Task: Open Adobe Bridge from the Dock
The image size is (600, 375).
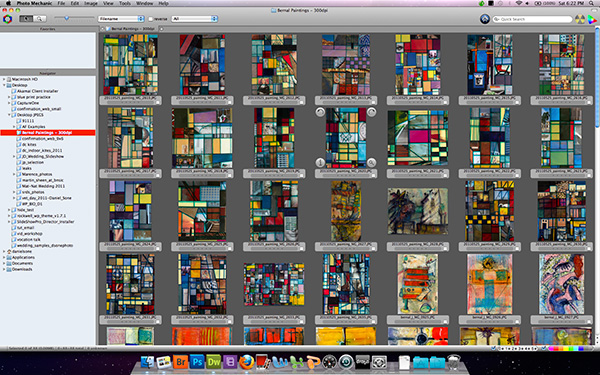Action: click(180, 362)
